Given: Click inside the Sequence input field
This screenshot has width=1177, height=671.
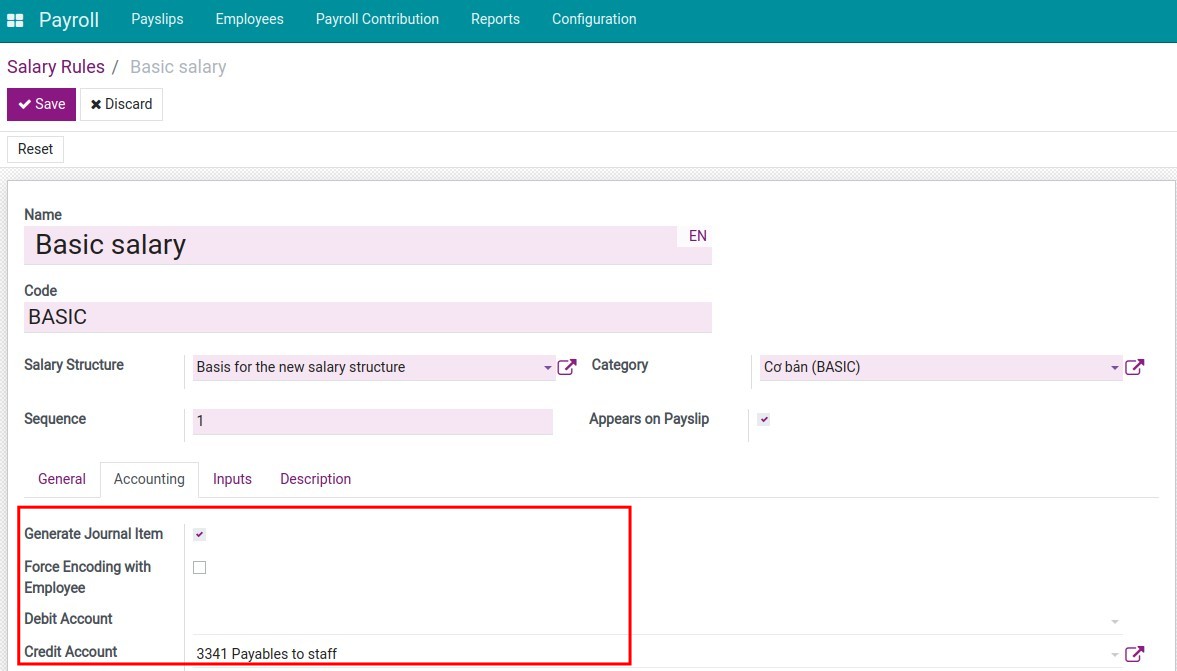Looking at the screenshot, I should click(x=371, y=421).
